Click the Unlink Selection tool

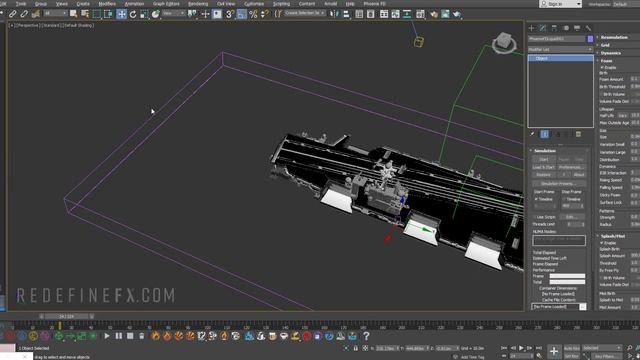tap(24, 14)
